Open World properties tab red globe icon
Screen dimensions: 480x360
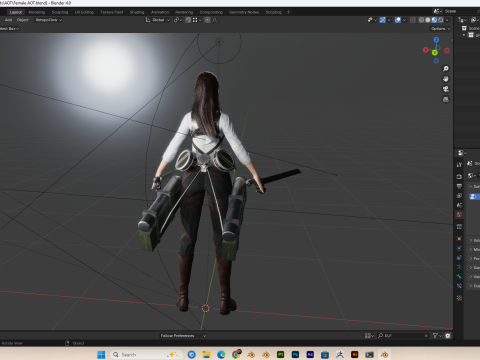coord(459,215)
